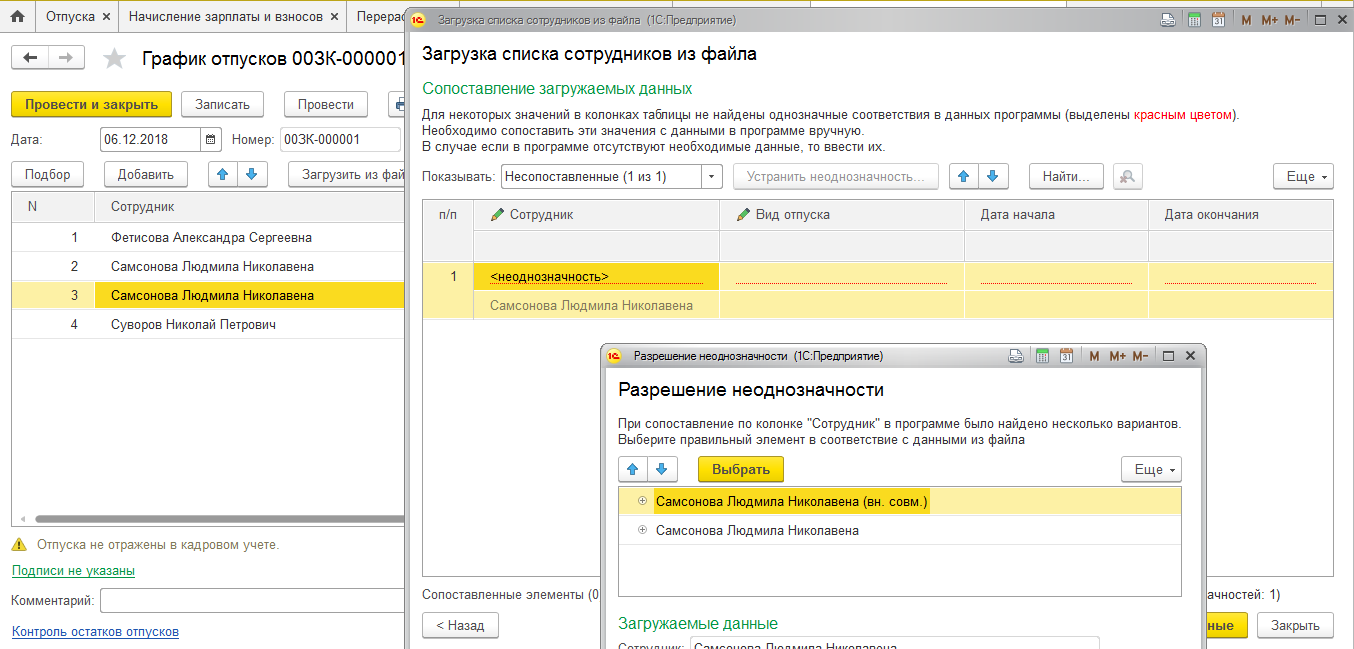Open Еще menu in ambiguity dialog
The width and height of the screenshot is (1354, 649).
[1151, 469]
